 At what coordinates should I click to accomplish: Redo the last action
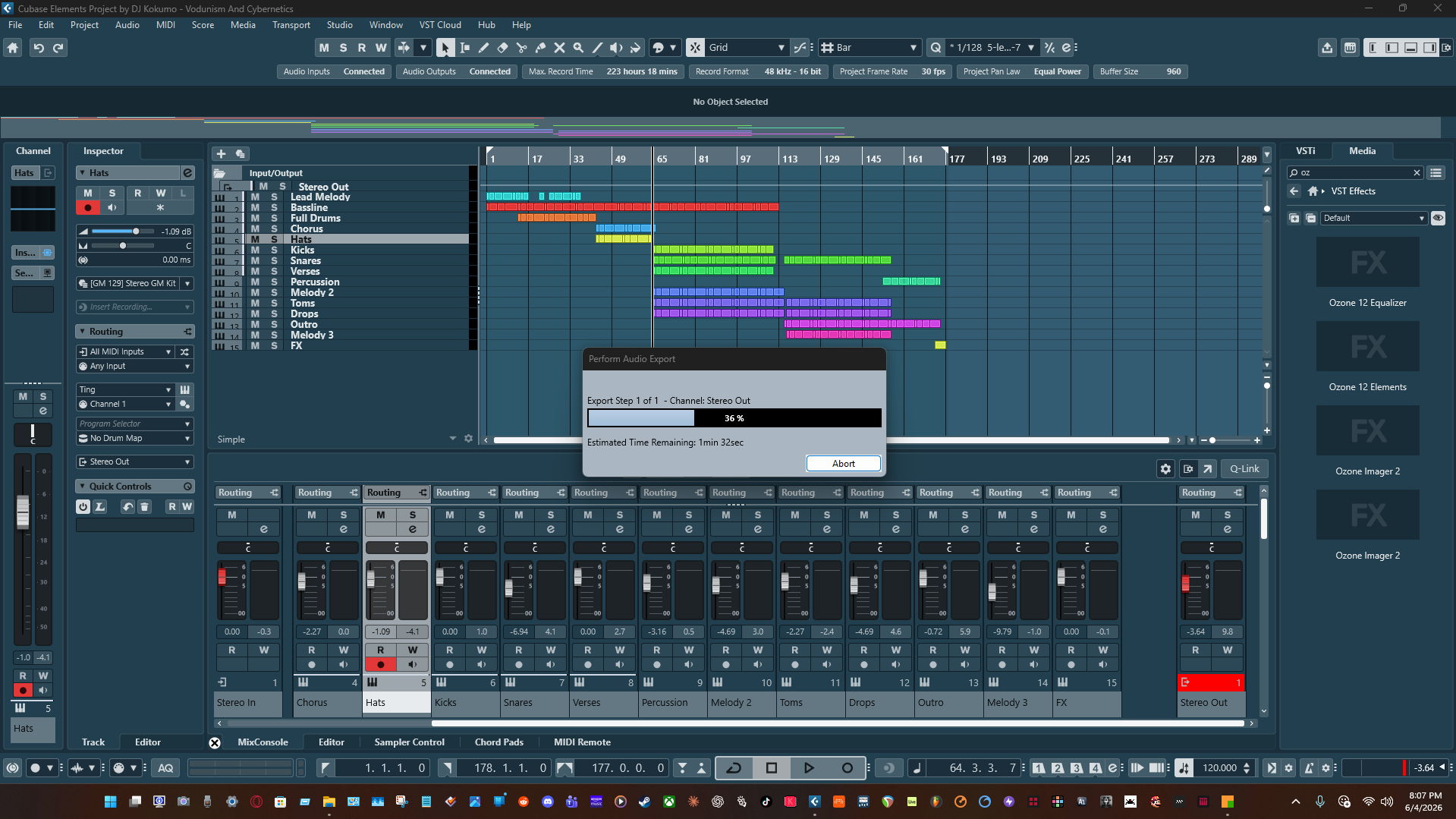[58, 48]
